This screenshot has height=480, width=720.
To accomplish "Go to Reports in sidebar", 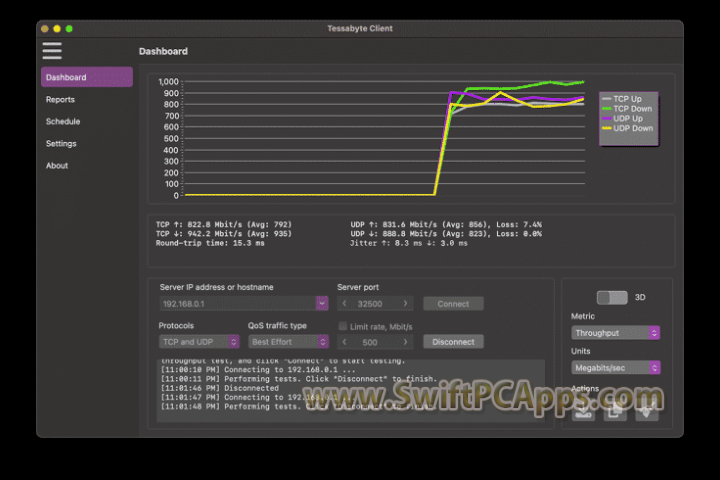I will tap(60, 99).
